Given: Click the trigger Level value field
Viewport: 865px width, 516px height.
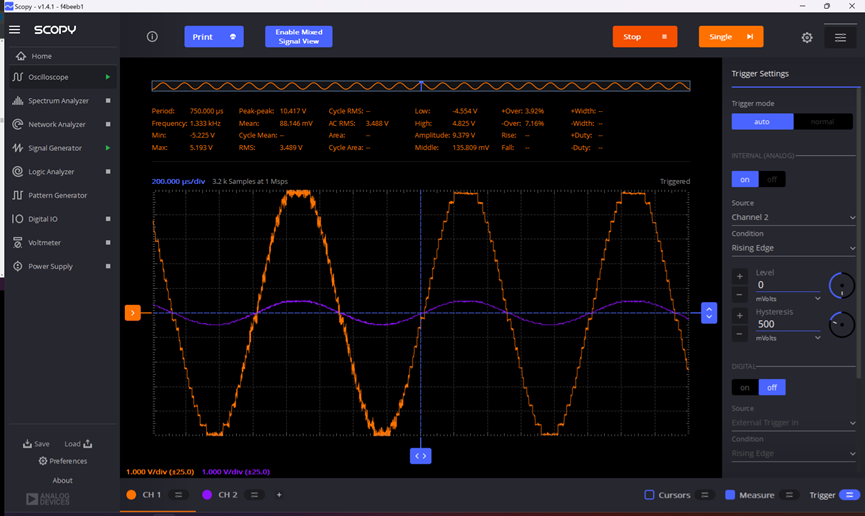Looking at the screenshot, I should [788, 285].
